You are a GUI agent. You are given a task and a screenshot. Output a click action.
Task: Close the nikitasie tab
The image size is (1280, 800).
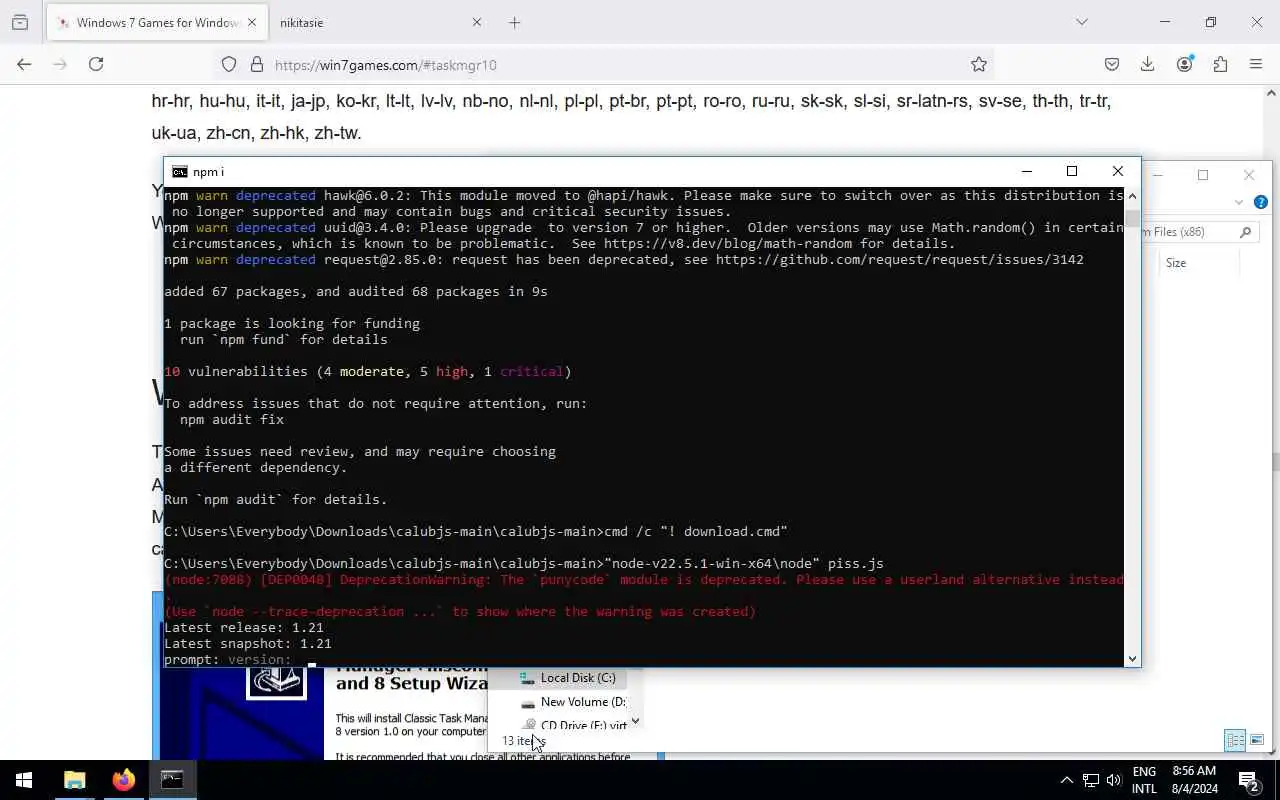point(477,22)
